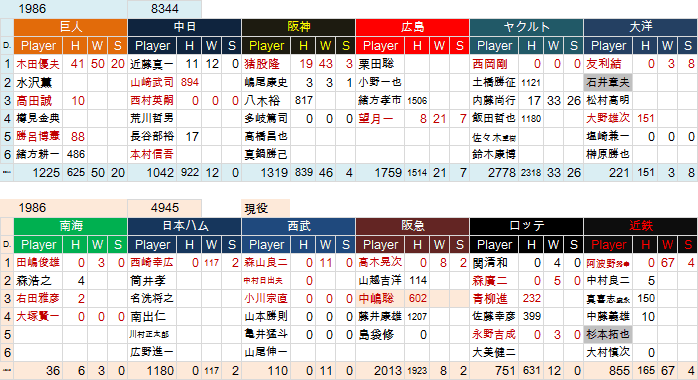Screen dimensions: 698x380
Task: Click player 鈴木康博 cell
Action: click(494, 154)
